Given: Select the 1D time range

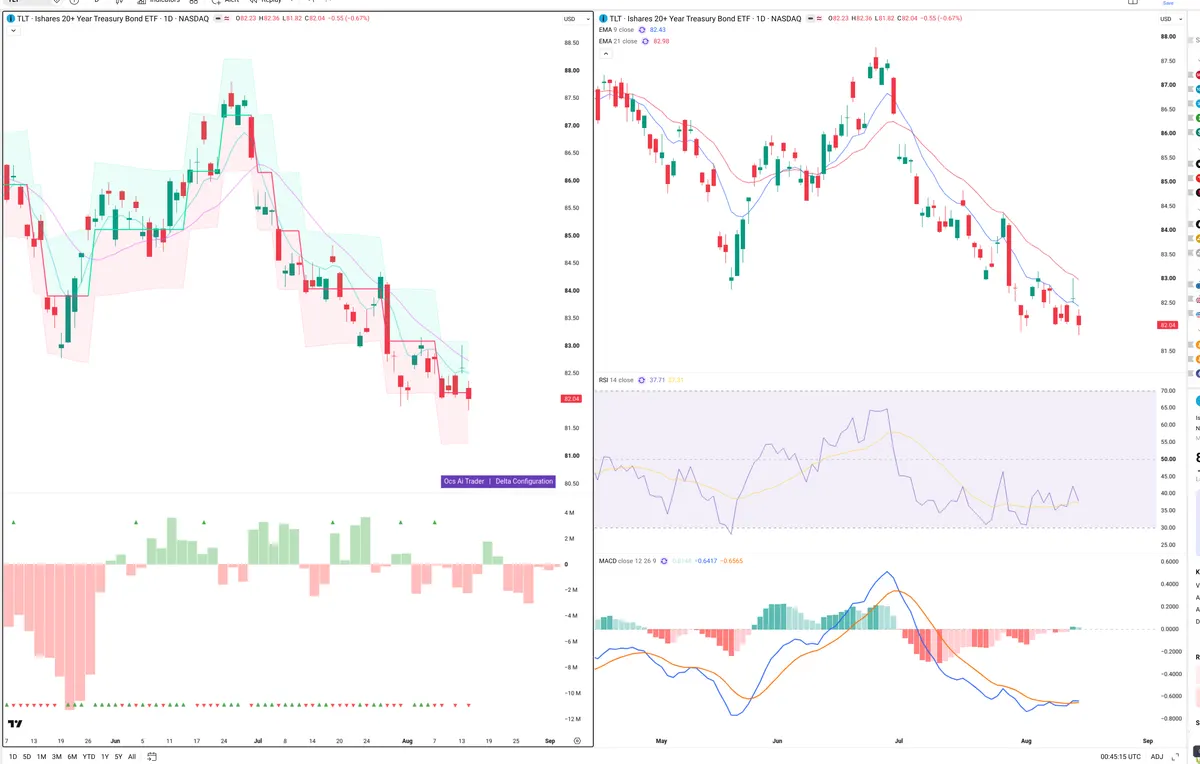Looking at the screenshot, I should [12, 757].
